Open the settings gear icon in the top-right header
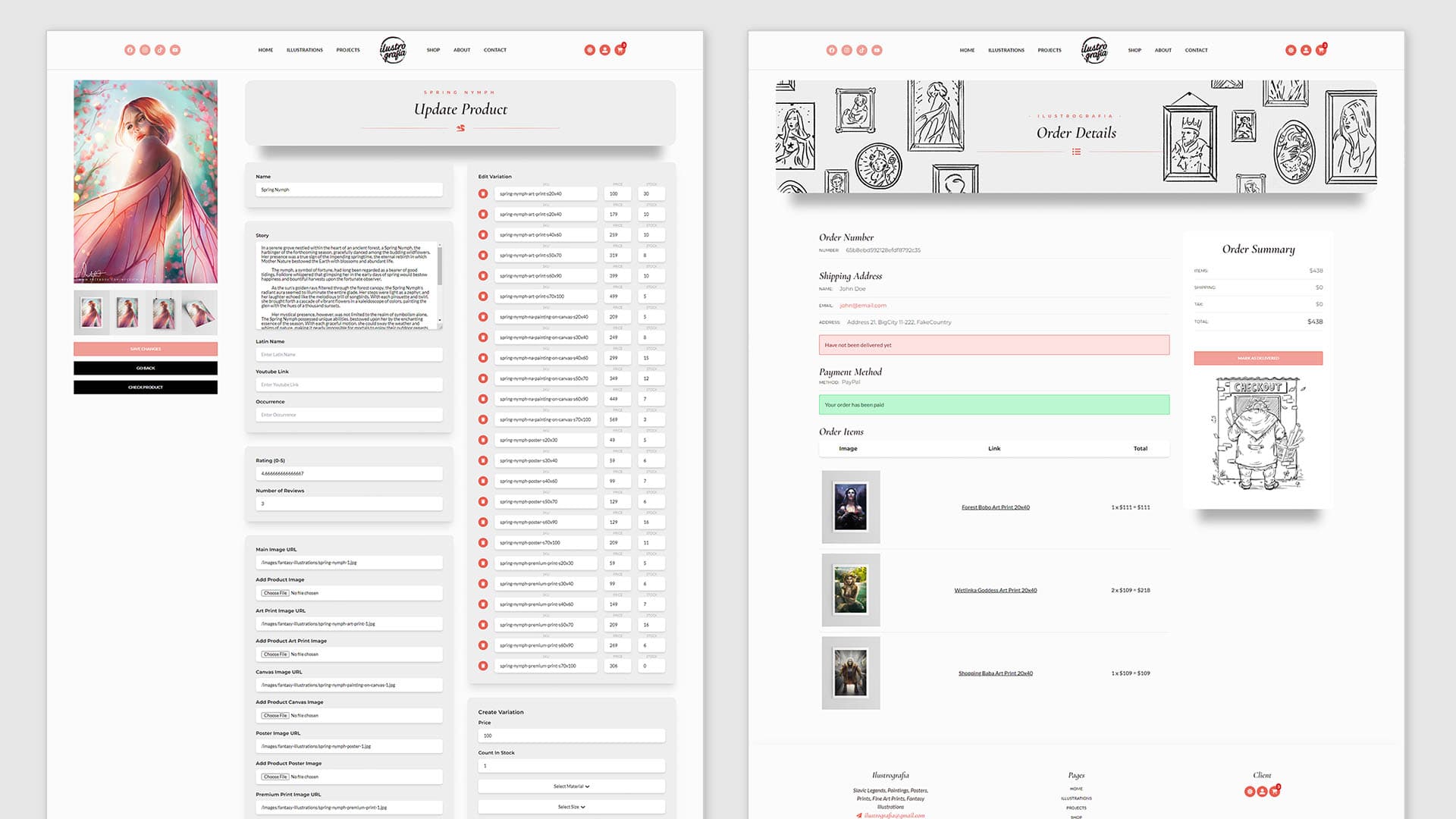 tap(590, 49)
